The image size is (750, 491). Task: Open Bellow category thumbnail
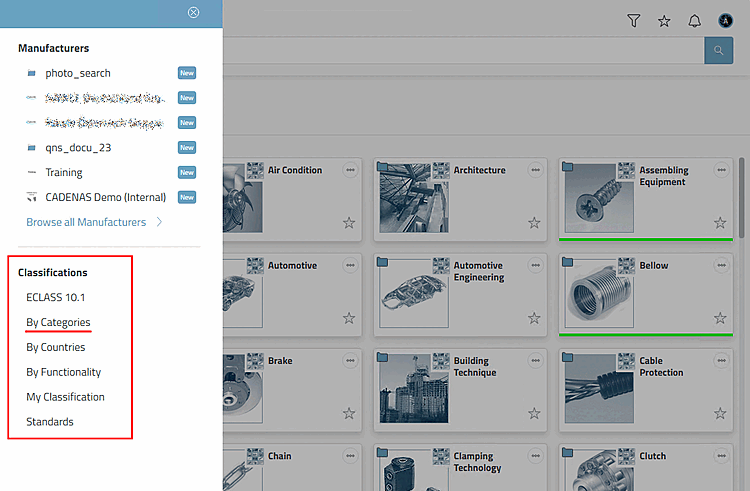coord(599,293)
